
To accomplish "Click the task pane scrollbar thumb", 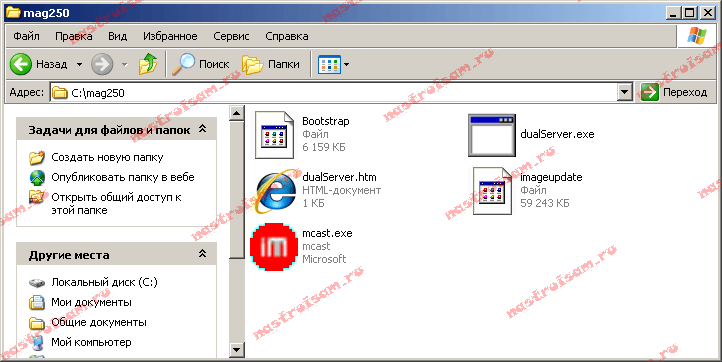I will [x=236, y=189].
